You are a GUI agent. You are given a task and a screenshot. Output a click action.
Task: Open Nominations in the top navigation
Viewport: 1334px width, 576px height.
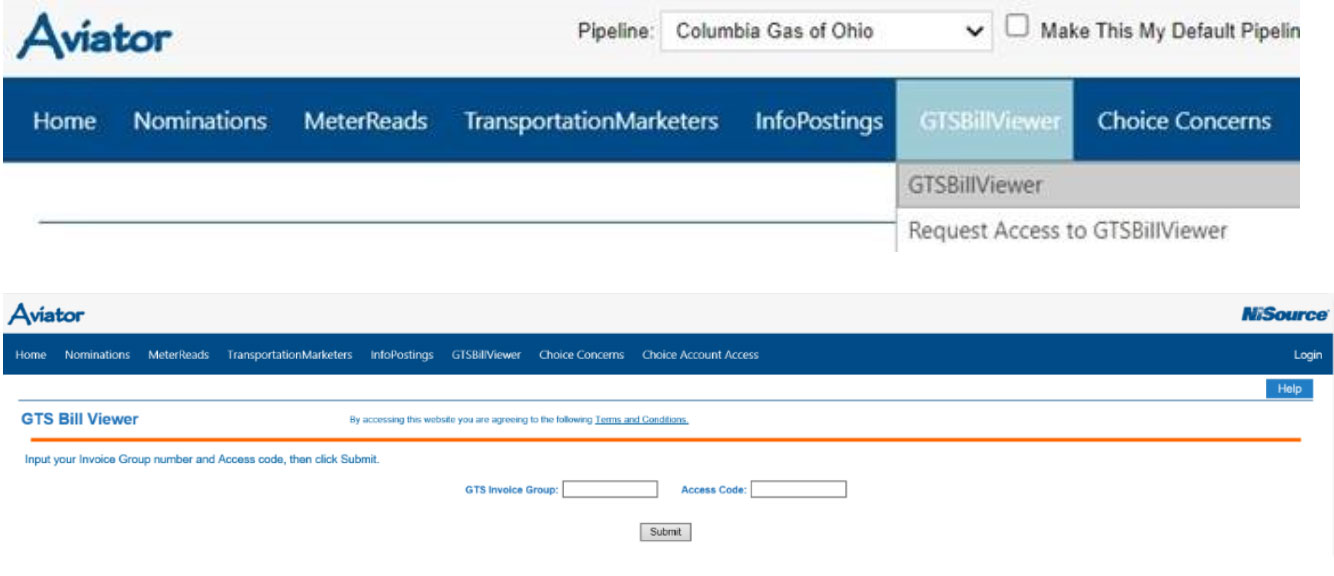pos(200,121)
